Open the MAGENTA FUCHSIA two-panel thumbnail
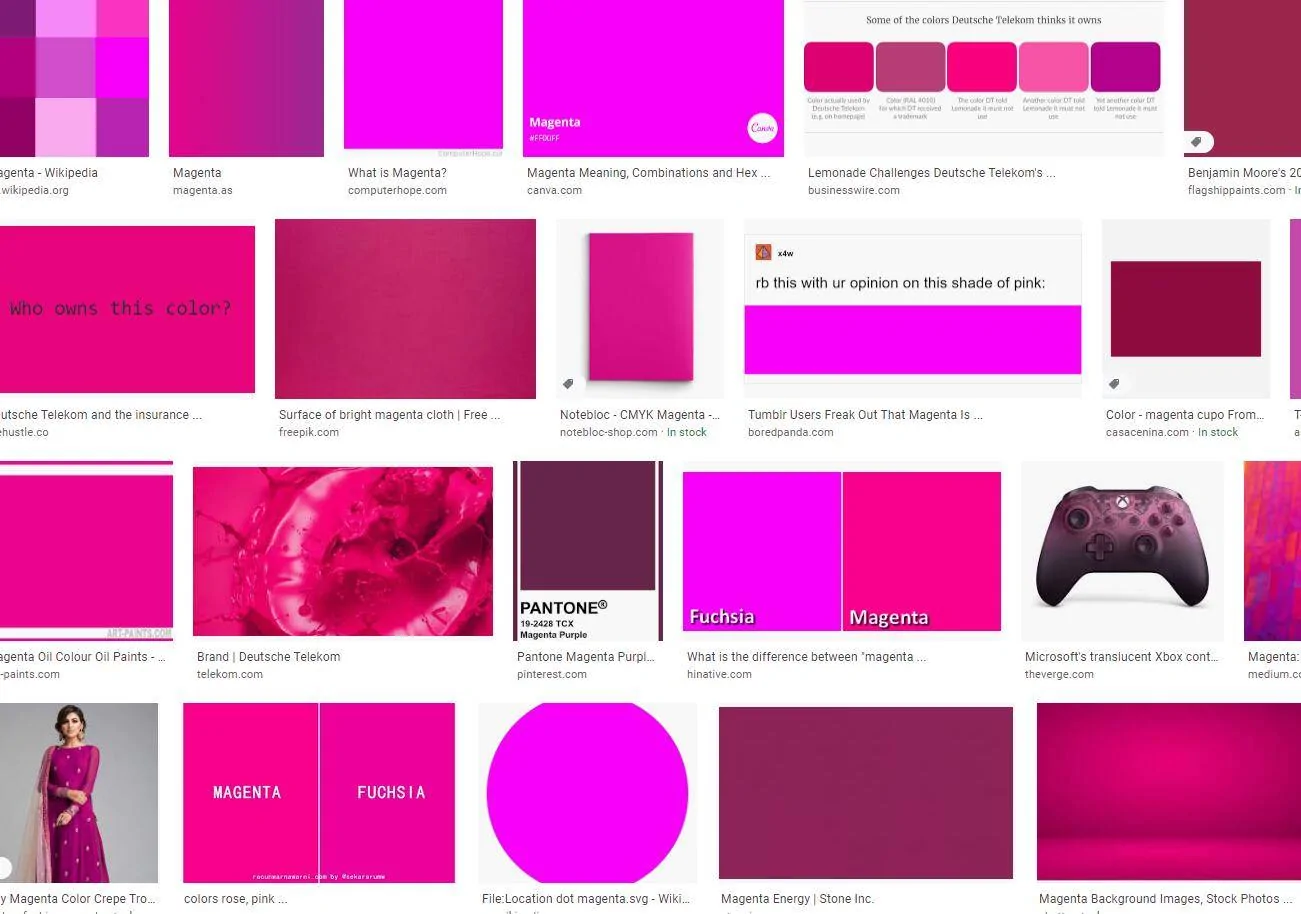Viewport: 1301px width, 914px height. click(x=319, y=793)
